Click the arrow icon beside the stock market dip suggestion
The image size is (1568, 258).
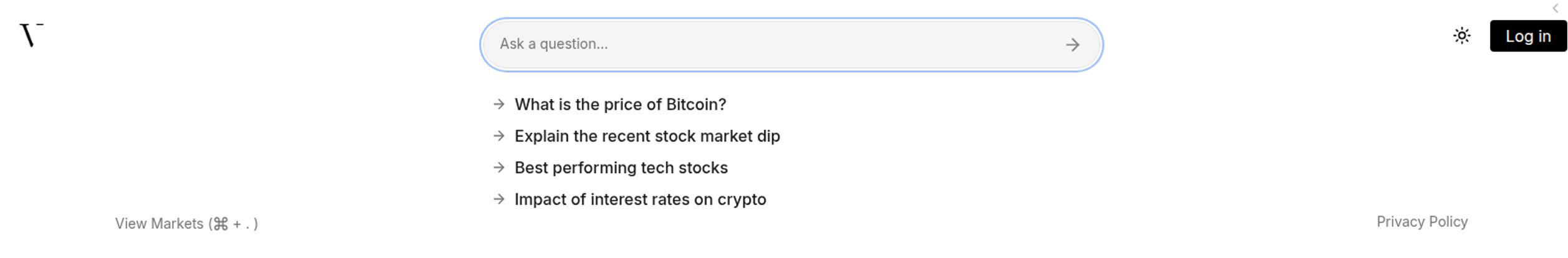pos(498,136)
